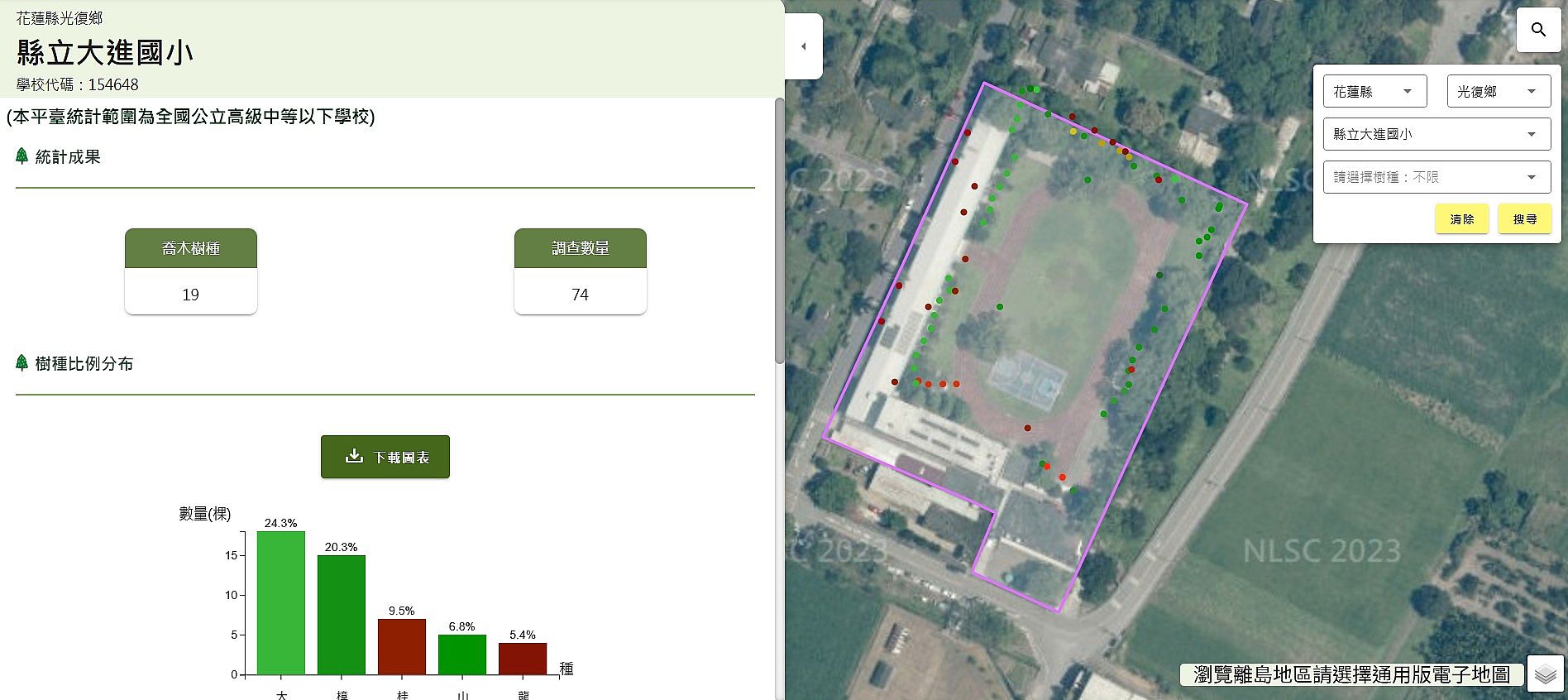Click the magnifier search icon on map
The height and width of the screenshot is (700, 1568).
1538,30
